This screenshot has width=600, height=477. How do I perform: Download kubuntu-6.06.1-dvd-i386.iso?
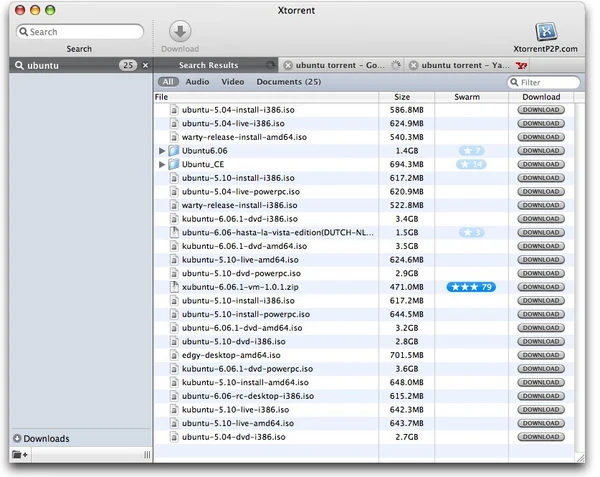pyautogui.click(x=541, y=219)
